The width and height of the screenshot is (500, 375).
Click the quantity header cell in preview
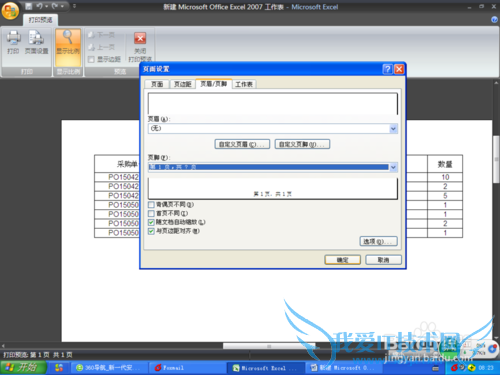click(445, 164)
